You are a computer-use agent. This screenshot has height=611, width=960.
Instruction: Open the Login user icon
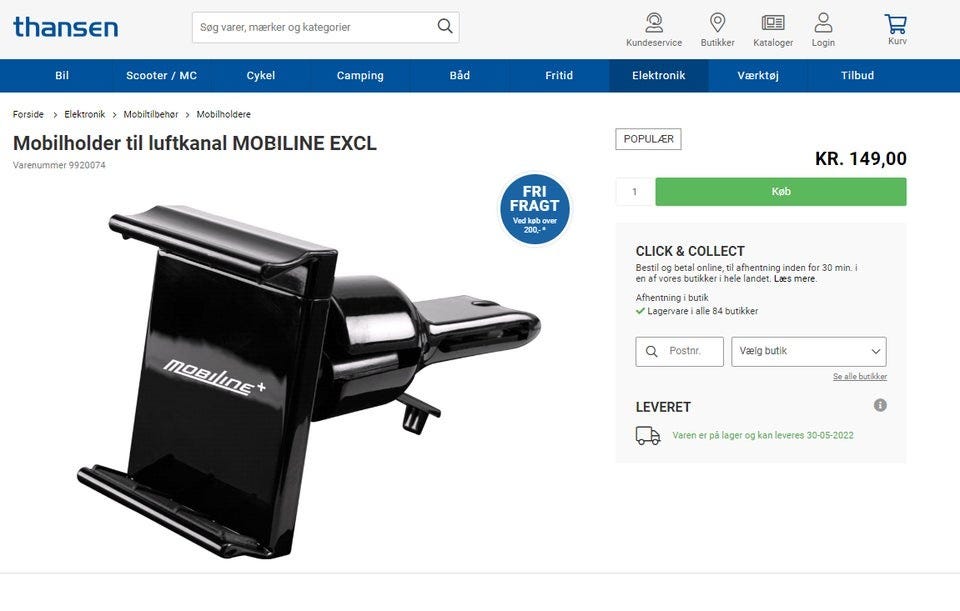click(823, 23)
